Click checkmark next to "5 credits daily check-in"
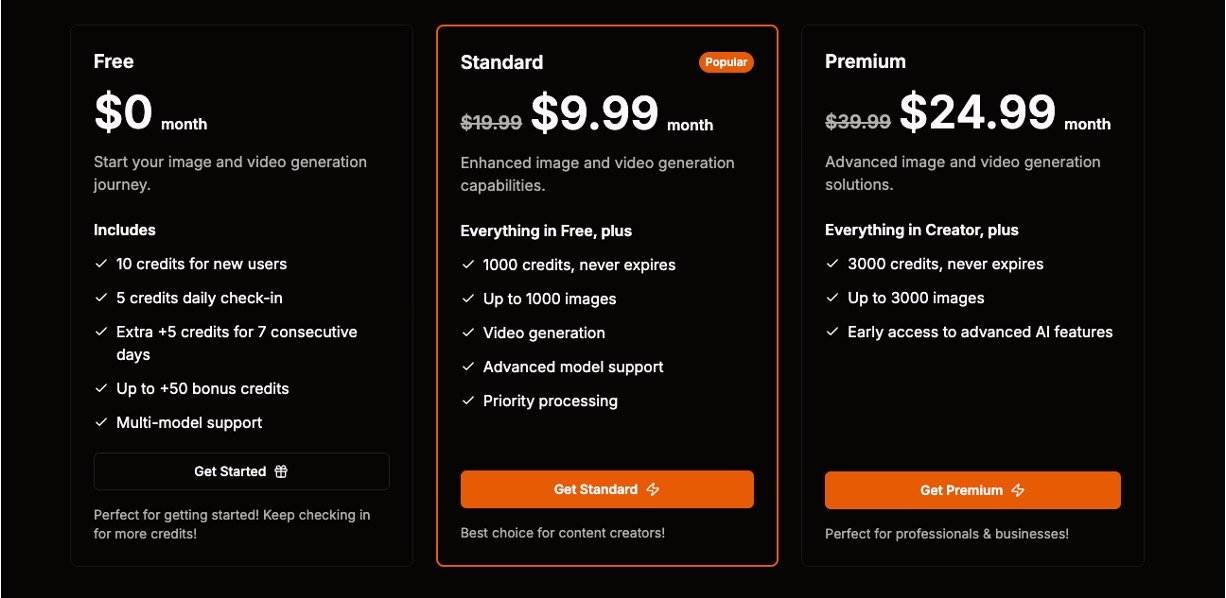 101,298
